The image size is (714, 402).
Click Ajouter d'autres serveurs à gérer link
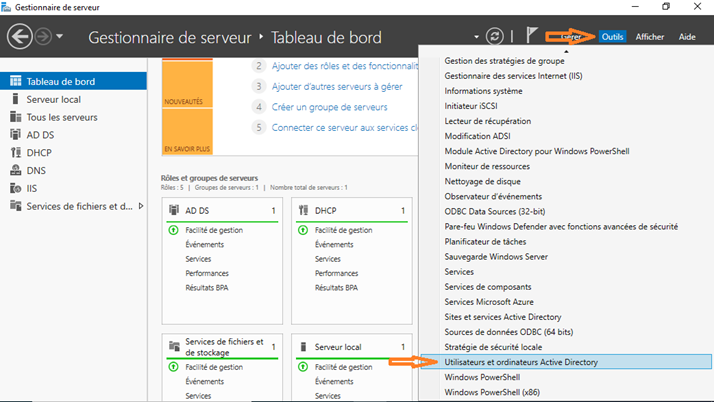coord(337,87)
